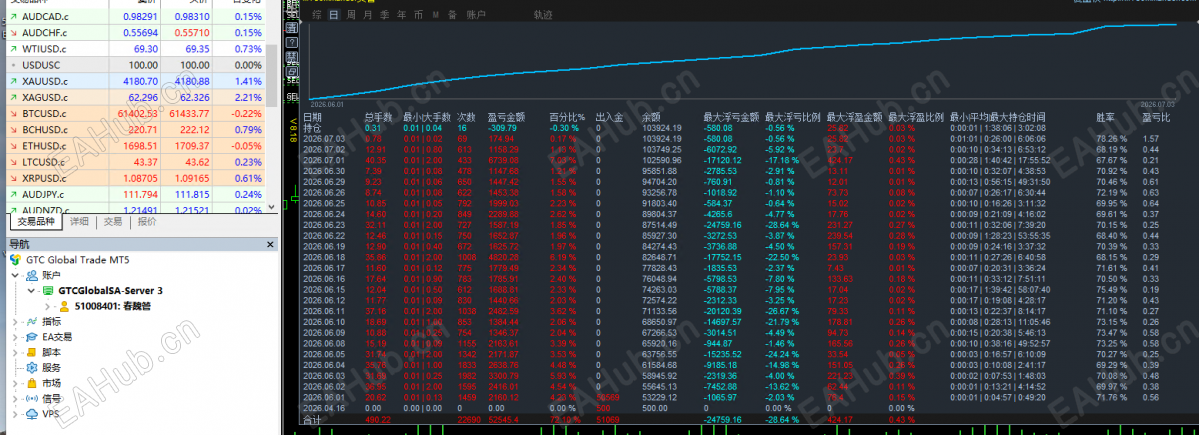1199x435 pixels.
Task: Click the 指标 indicators icon
Action: [x=32, y=322]
